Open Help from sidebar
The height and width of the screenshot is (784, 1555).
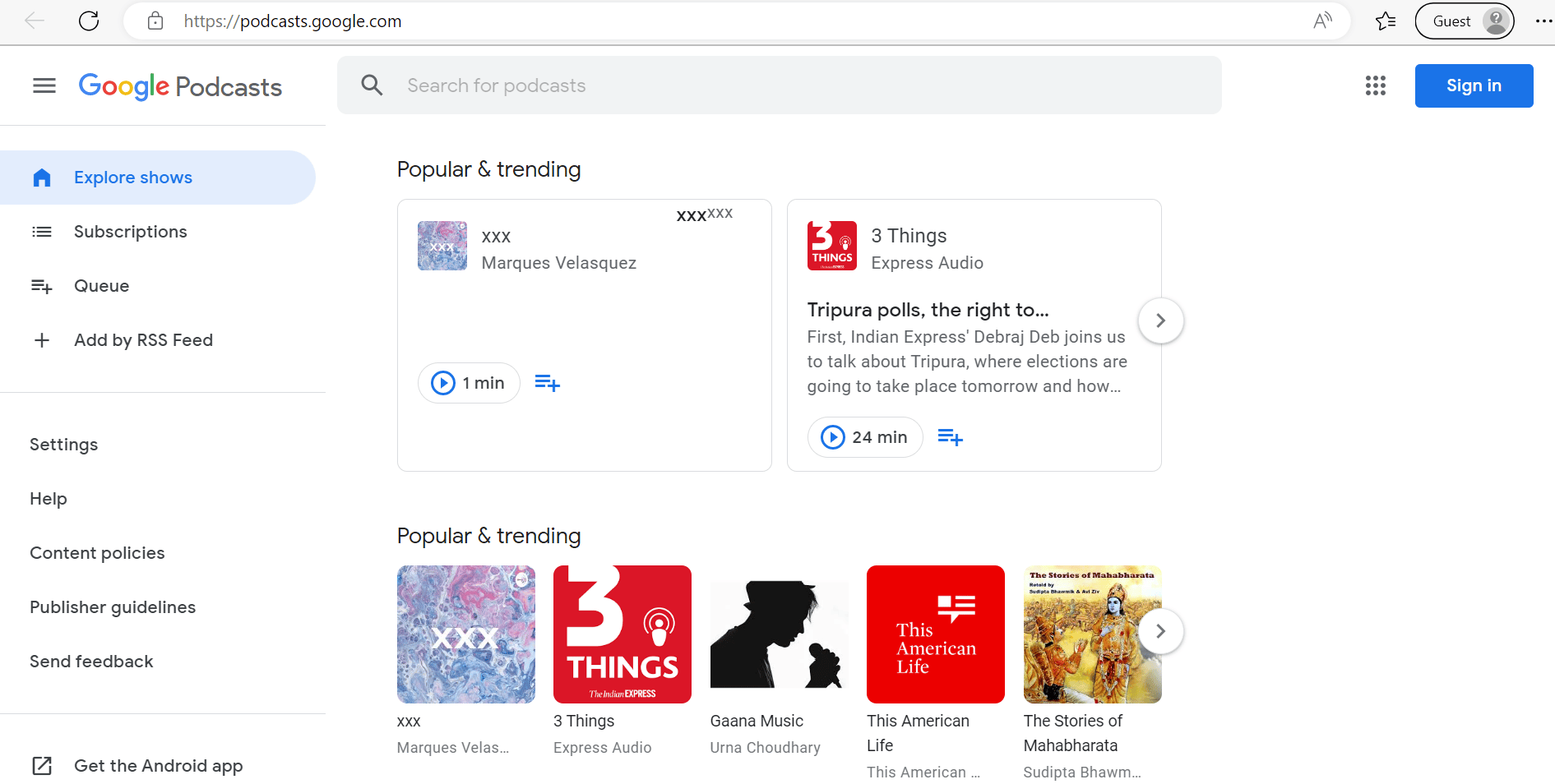[49, 499]
